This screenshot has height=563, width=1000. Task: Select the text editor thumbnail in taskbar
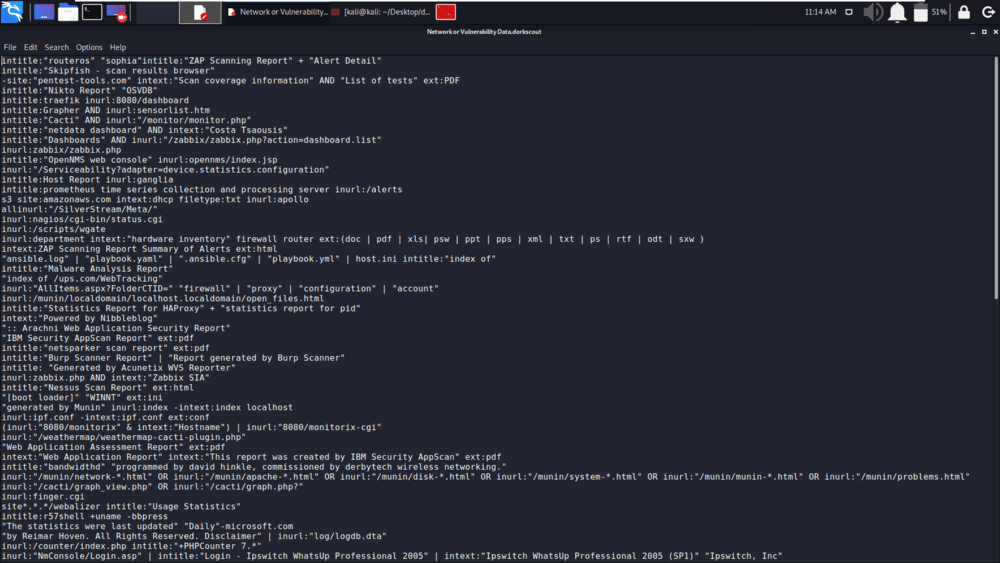click(200, 11)
